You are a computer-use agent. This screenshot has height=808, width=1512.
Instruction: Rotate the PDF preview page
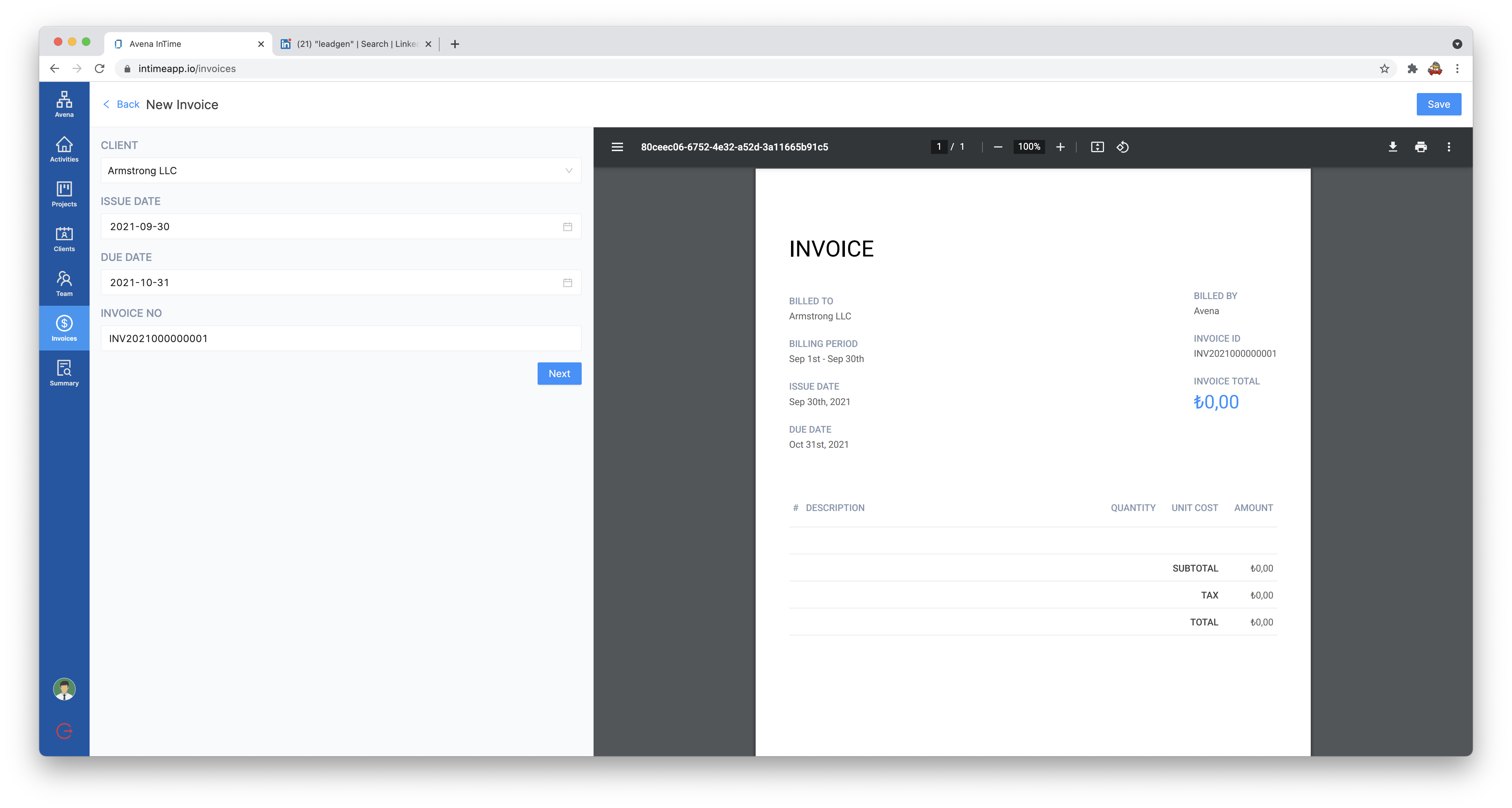coord(1123,147)
